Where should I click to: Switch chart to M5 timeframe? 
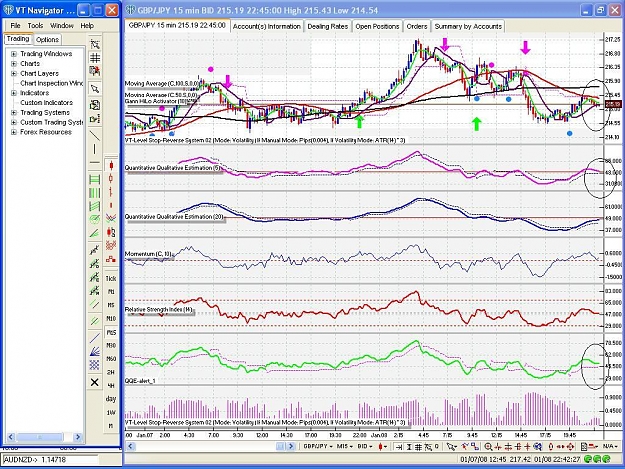click(111, 305)
